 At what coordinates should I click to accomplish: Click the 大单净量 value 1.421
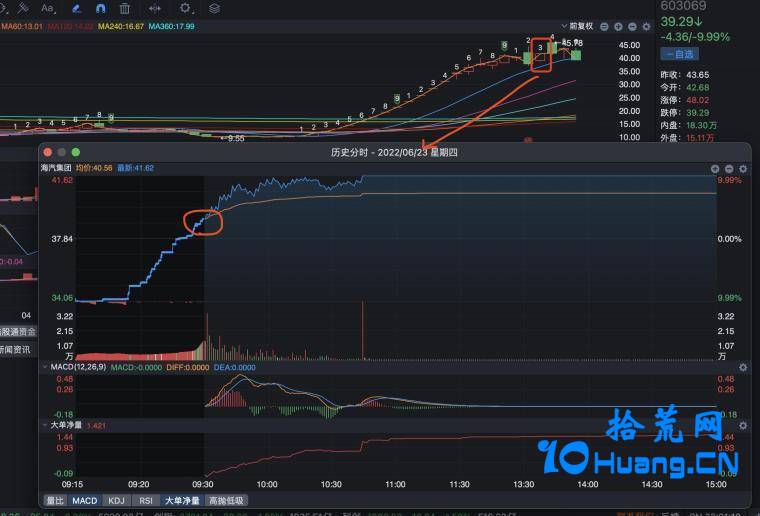96,425
